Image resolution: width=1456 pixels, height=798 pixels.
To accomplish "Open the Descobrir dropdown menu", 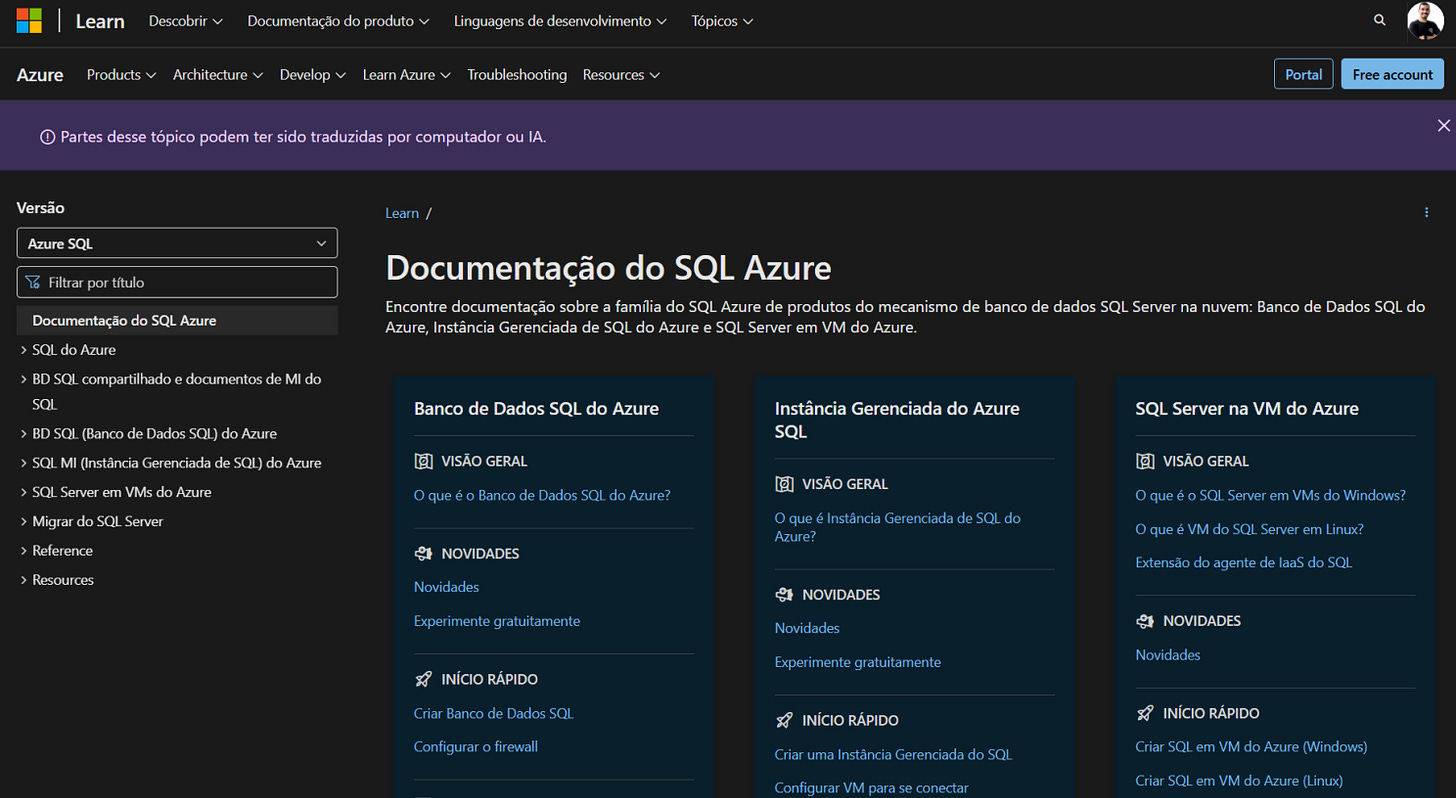I will [186, 21].
